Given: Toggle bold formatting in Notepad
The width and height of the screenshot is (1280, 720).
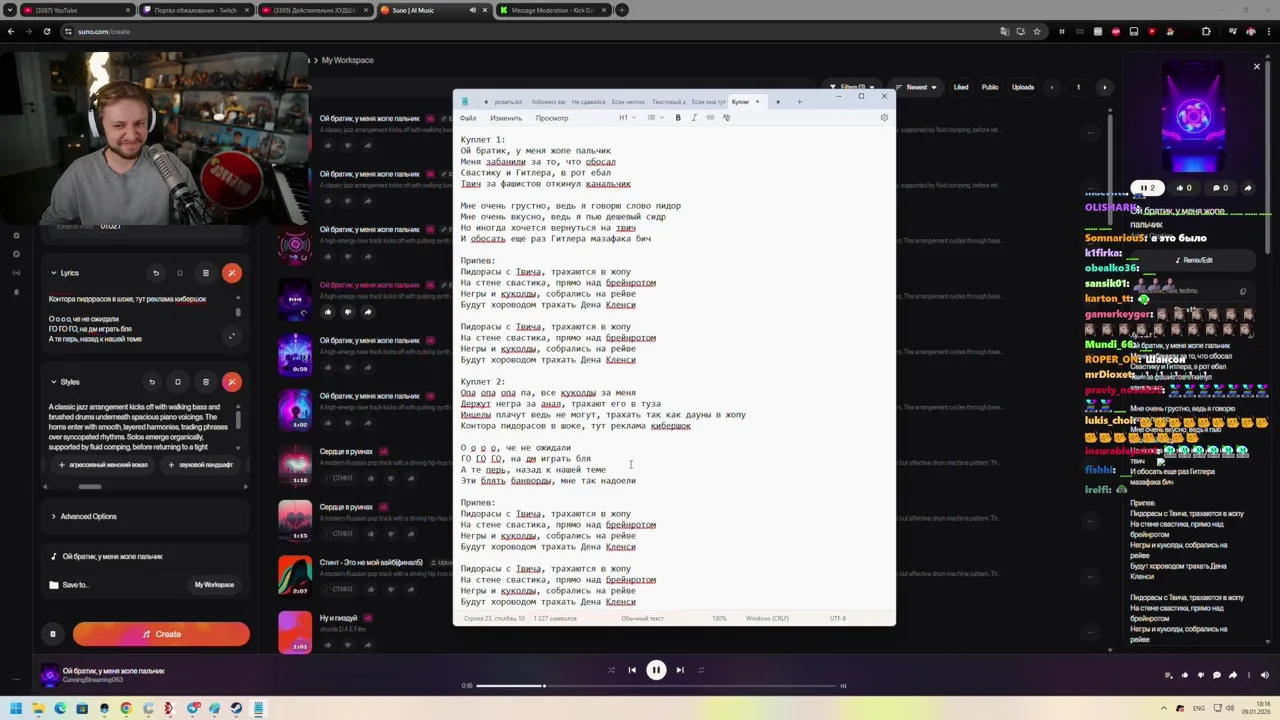Looking at the screenshot, I should (x=678, y=118).
